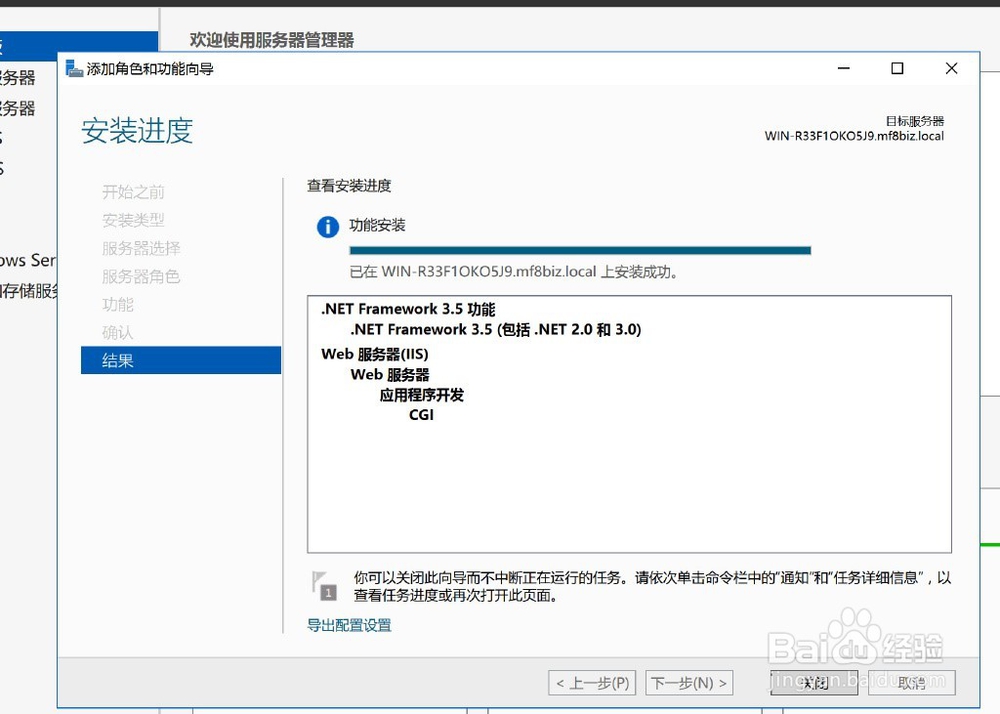Click the wizard icon on the title bar
Image resolution: width=1000 pixels, height=714 pixels.
click(x=74, y=68)
